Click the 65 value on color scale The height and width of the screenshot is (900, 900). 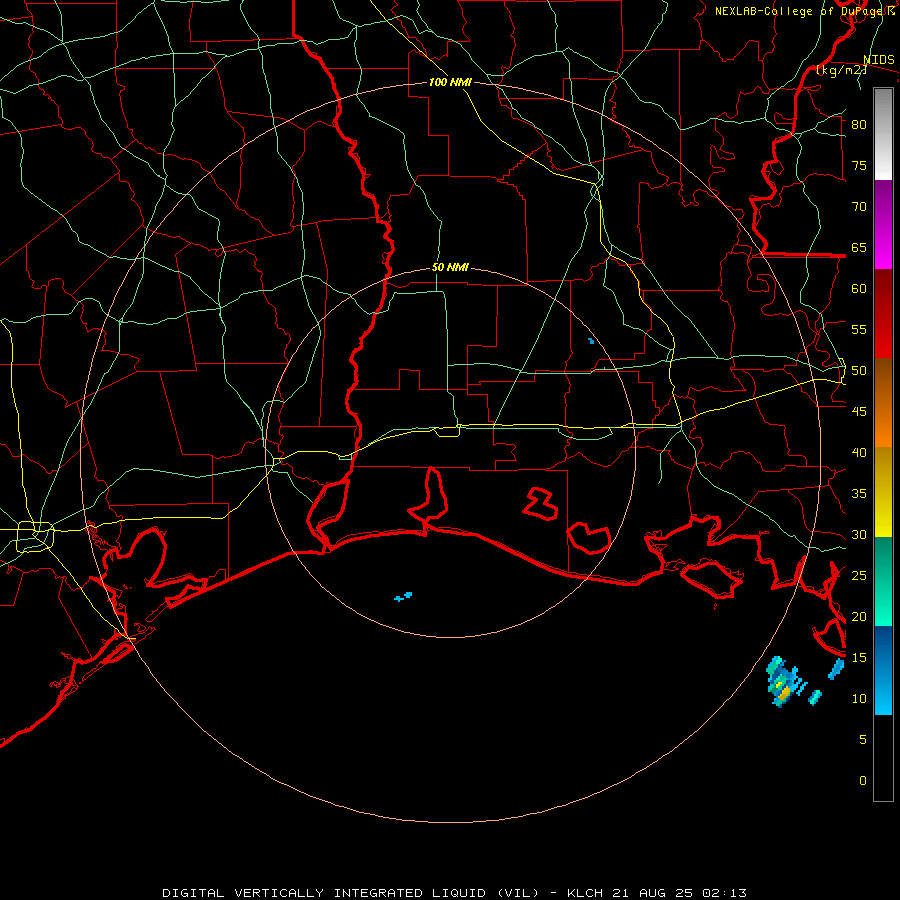[x=859, y=247]
